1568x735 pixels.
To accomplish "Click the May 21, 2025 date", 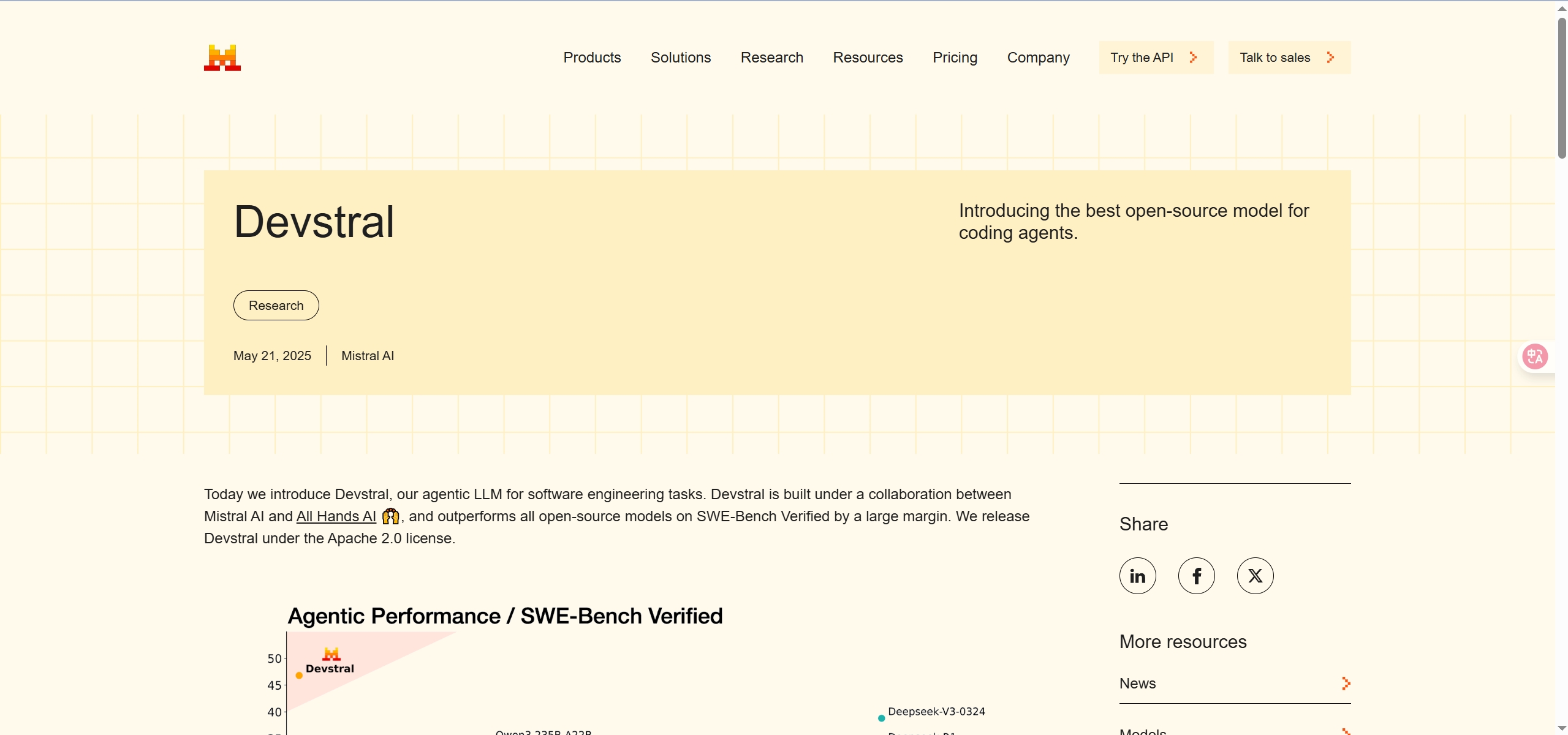I will pos(272,356).
